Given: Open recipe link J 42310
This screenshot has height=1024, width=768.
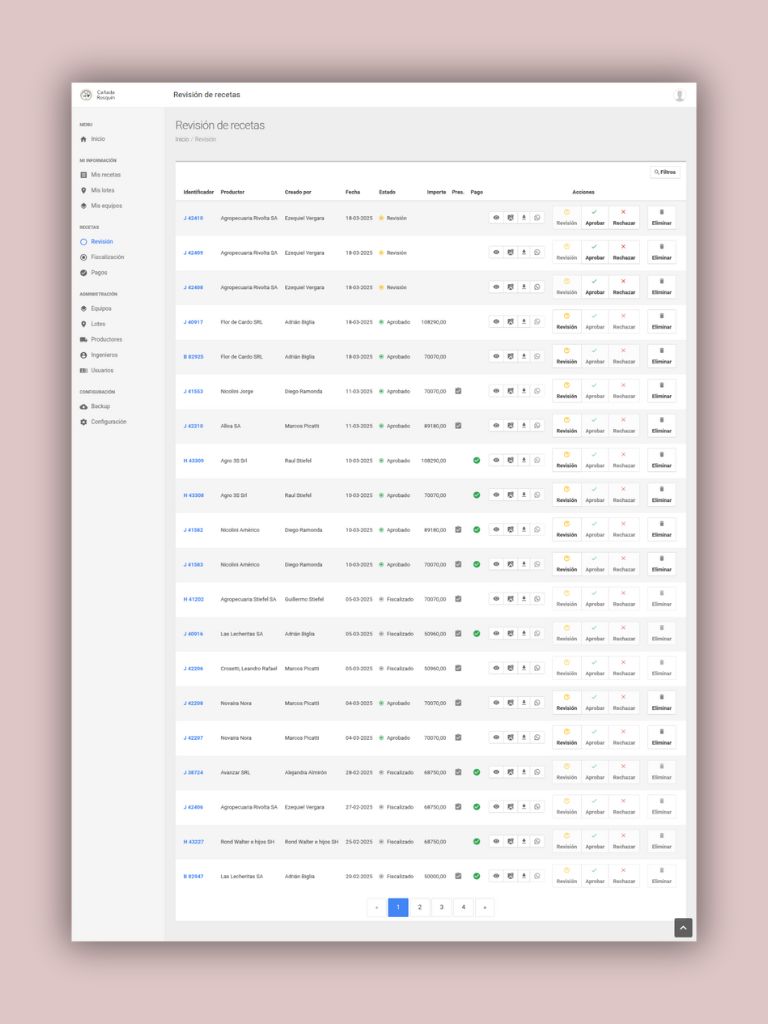Looking at the screenshot, I should 193,426.
